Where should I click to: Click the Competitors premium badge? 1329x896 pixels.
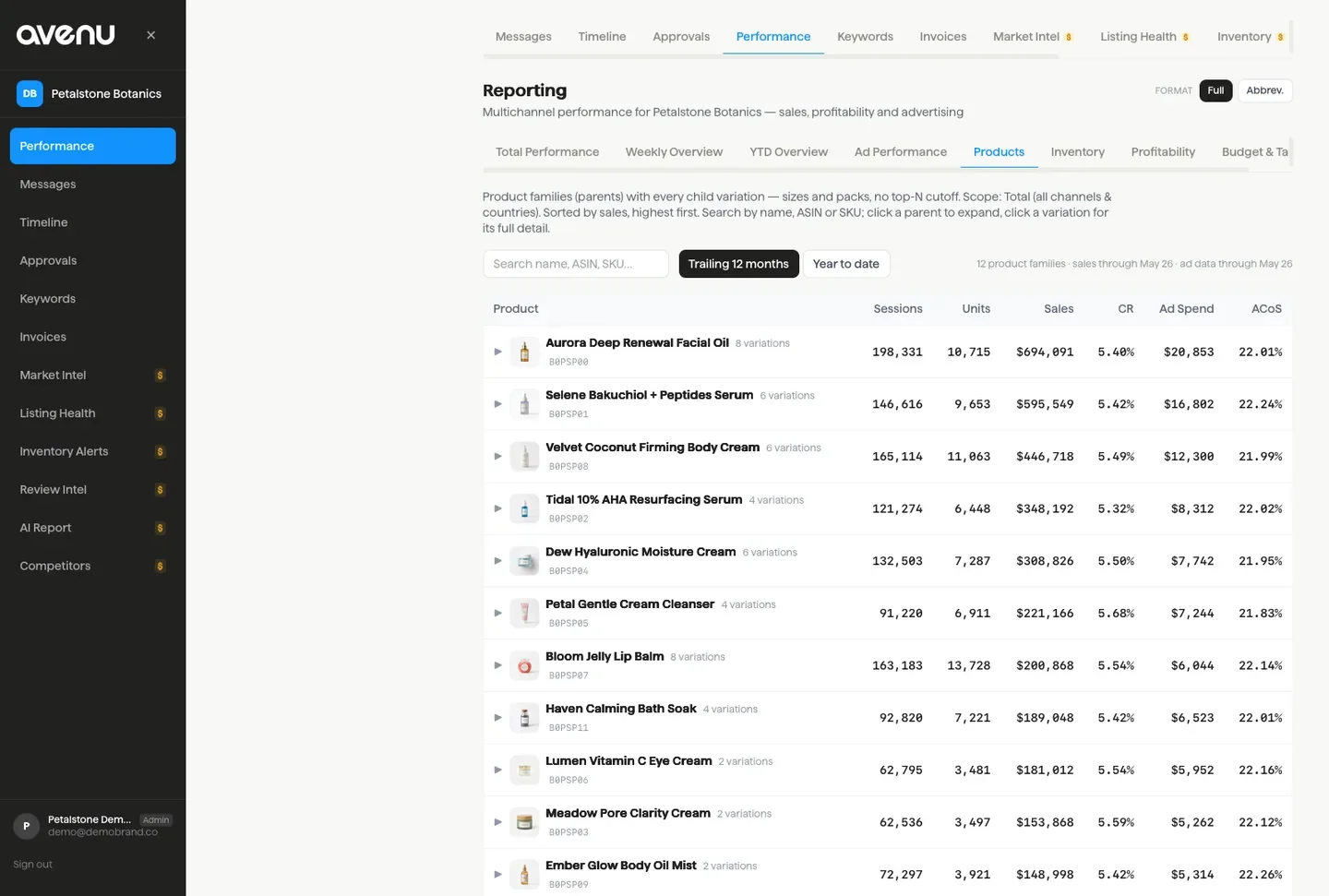(160, 567)
